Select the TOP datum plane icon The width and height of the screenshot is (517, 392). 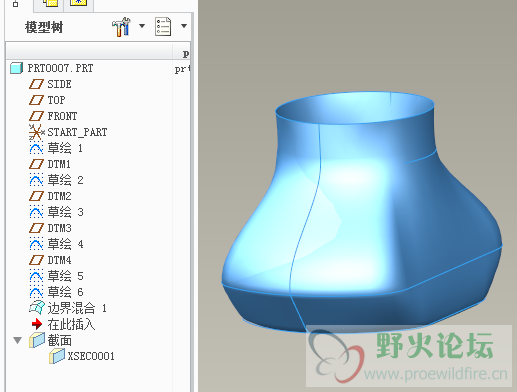point(36,100)
